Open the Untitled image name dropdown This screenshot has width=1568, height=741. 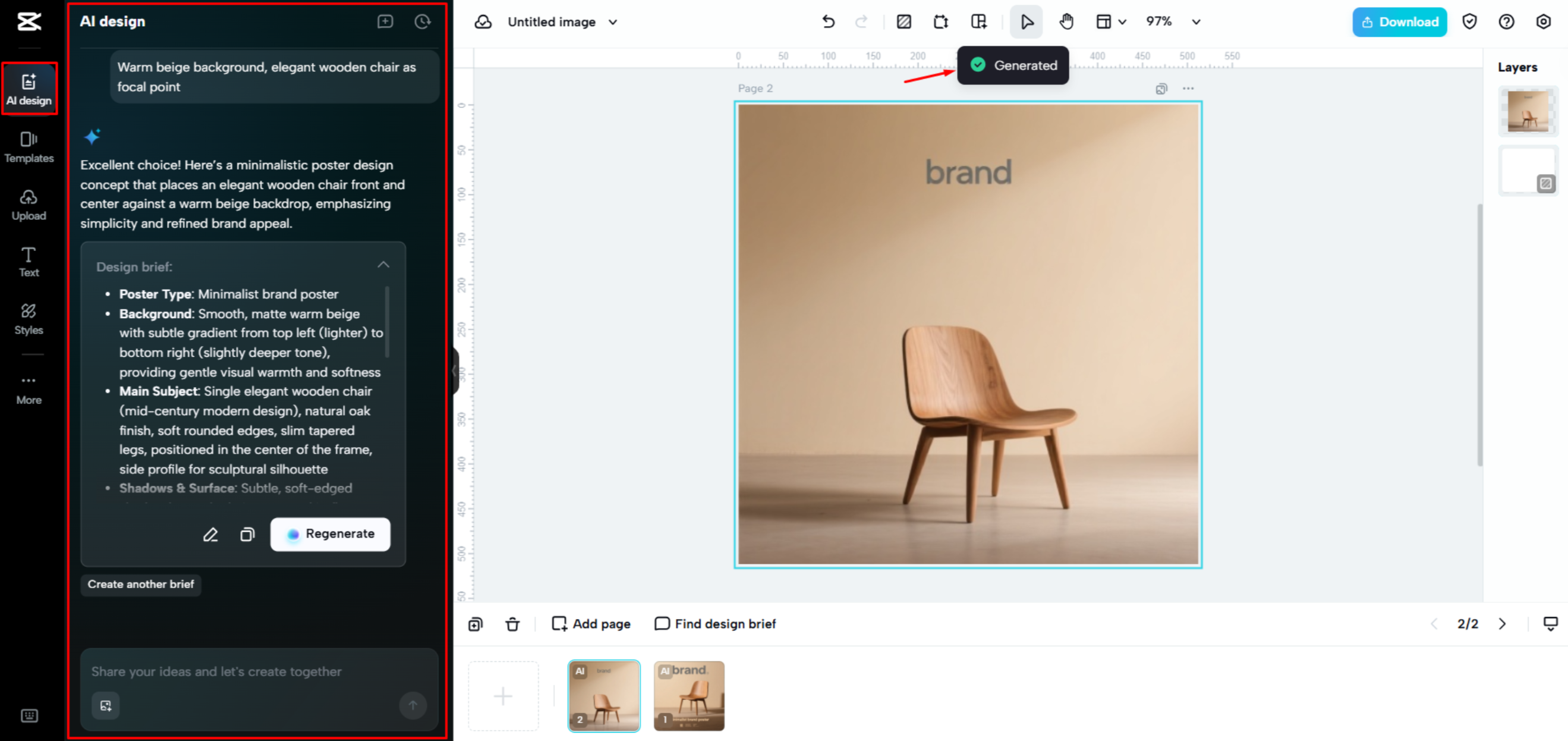pyautogui.click(x=613, y=22)
